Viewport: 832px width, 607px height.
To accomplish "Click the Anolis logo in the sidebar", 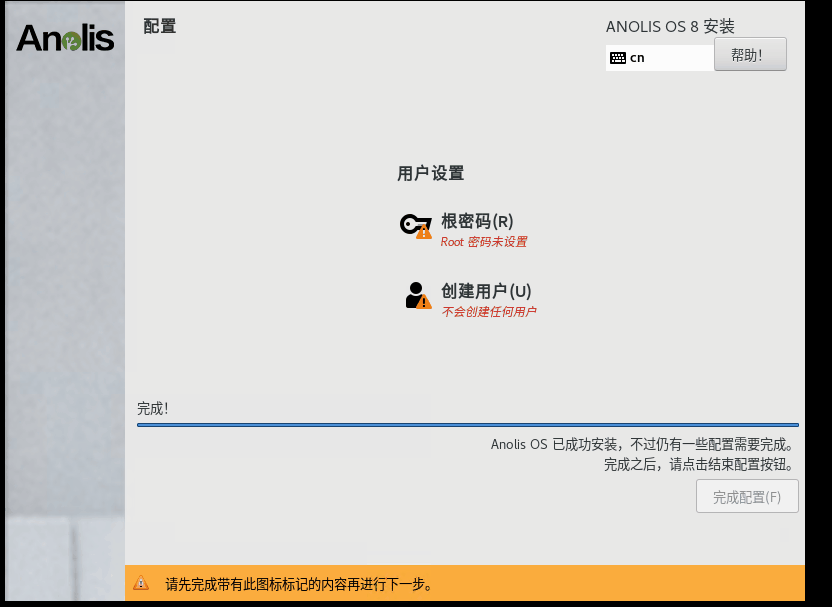I will 65,38.
